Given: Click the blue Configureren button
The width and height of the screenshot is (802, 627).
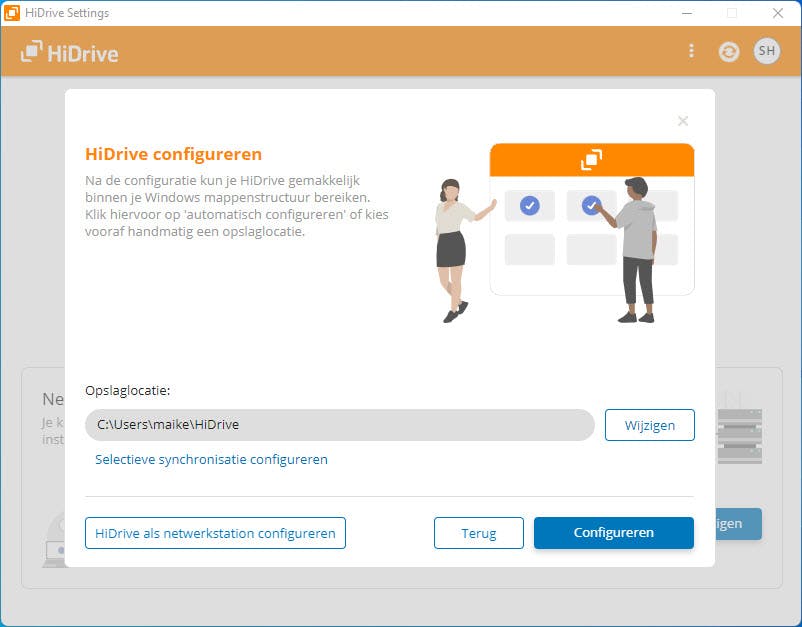Looking at the screenshot, I should (613, 533).
